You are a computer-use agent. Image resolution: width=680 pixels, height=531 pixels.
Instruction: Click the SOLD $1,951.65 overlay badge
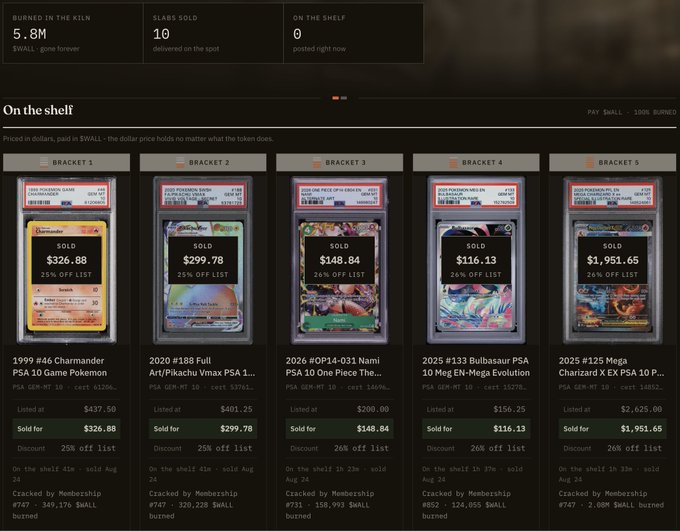pos(612,260)
